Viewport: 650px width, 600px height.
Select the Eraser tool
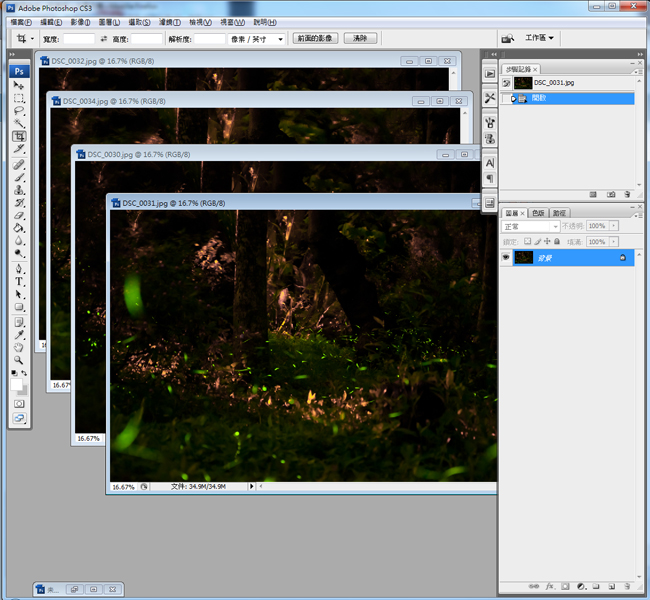[19, 215]
